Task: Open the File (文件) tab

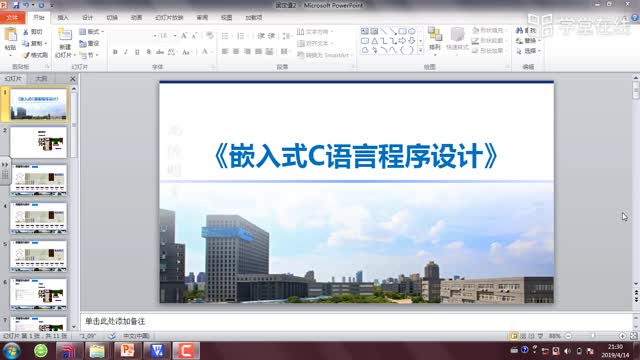Action: pos(12,18)
